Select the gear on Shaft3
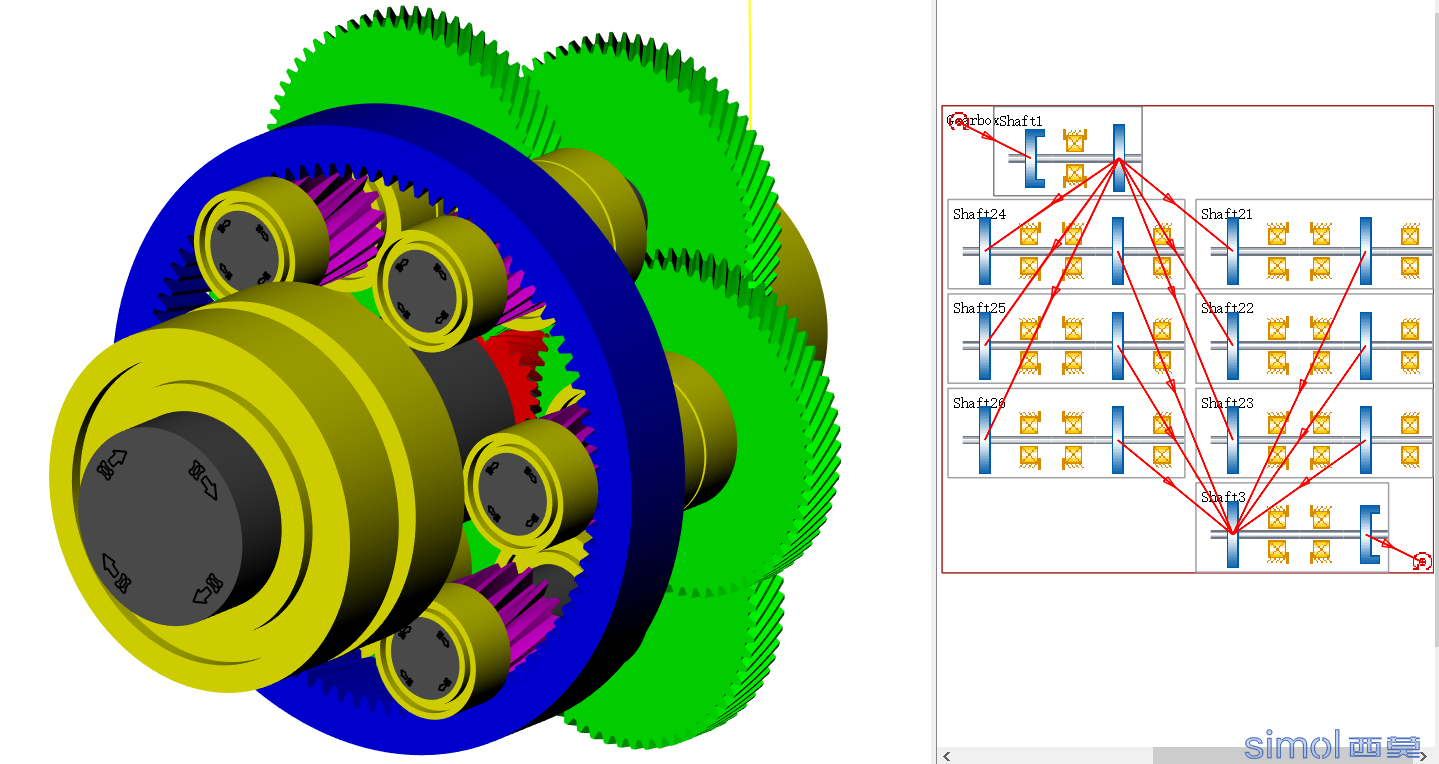 click(1233, 535)
